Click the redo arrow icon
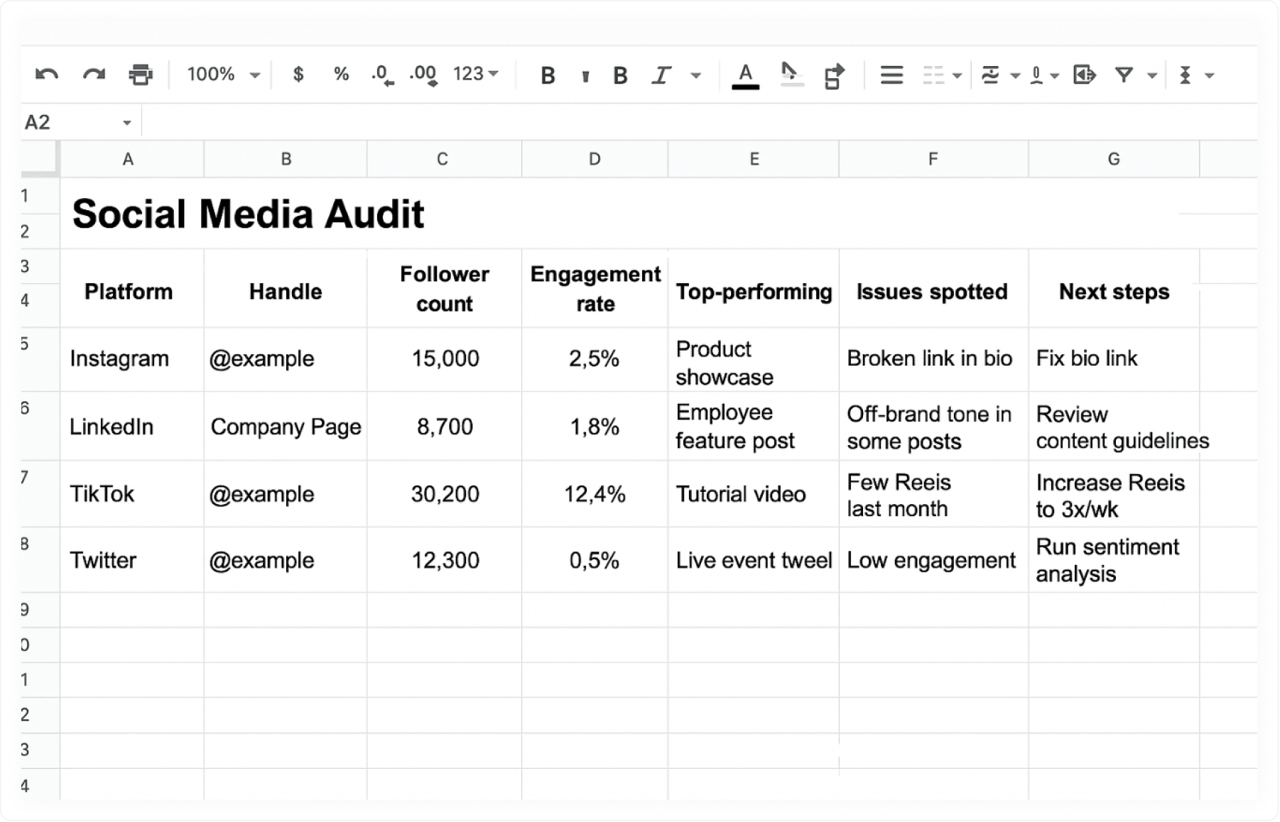Screen dimensions: 1280x822 pyautogui.click(x=94, y=75)
